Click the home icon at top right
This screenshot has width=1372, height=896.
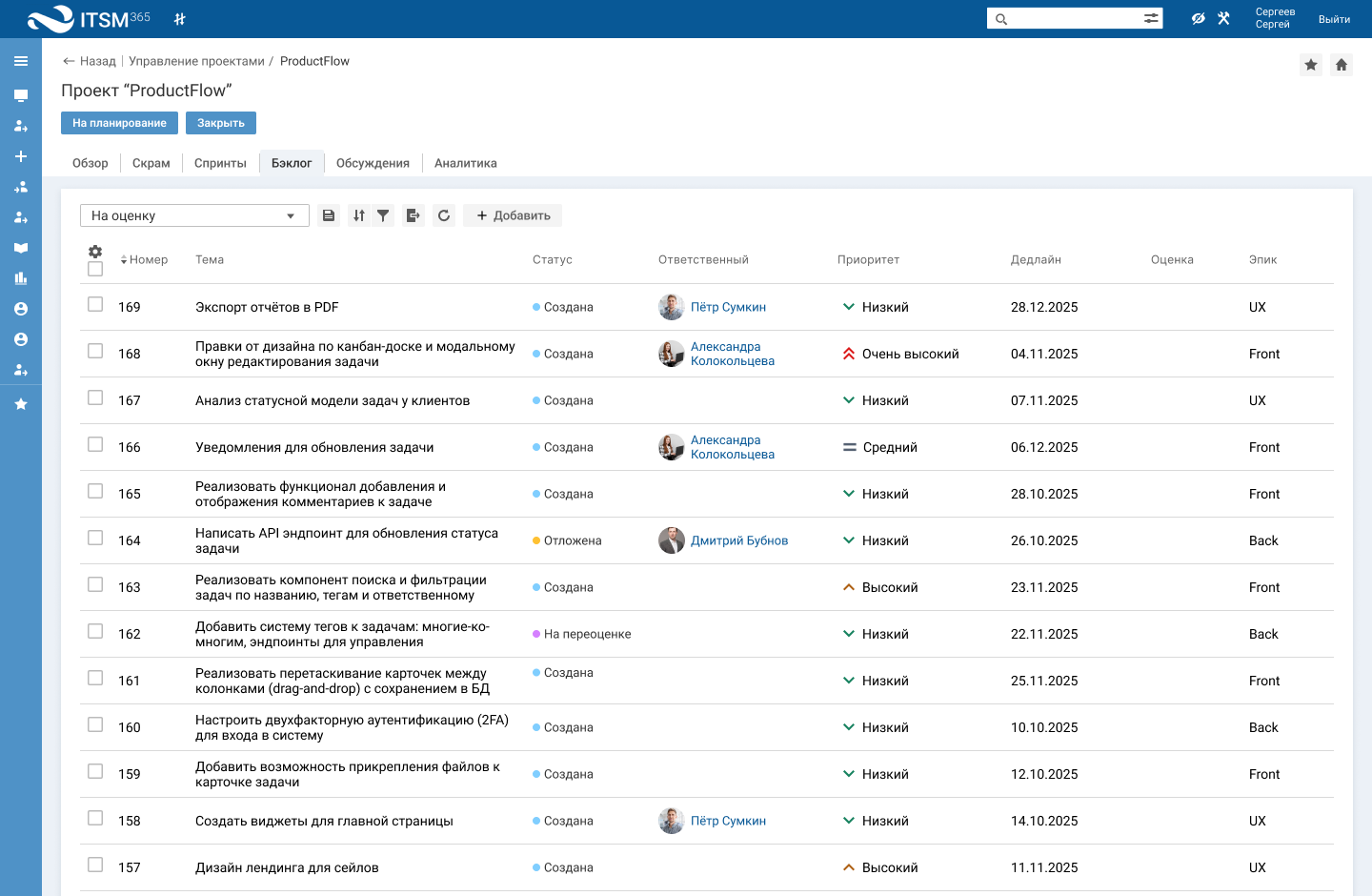click(1342, 65)
